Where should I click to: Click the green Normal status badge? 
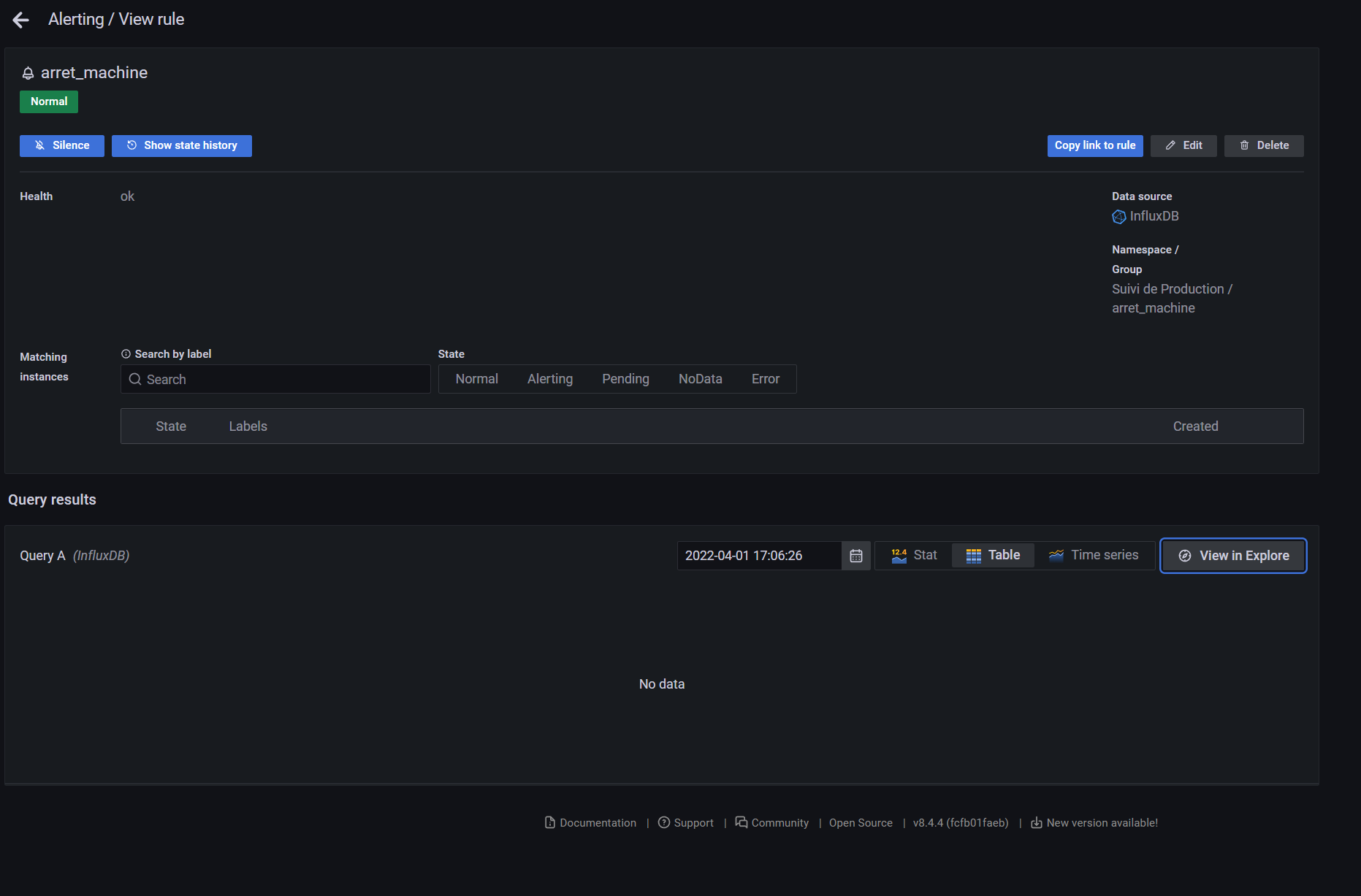pos(49,102)
